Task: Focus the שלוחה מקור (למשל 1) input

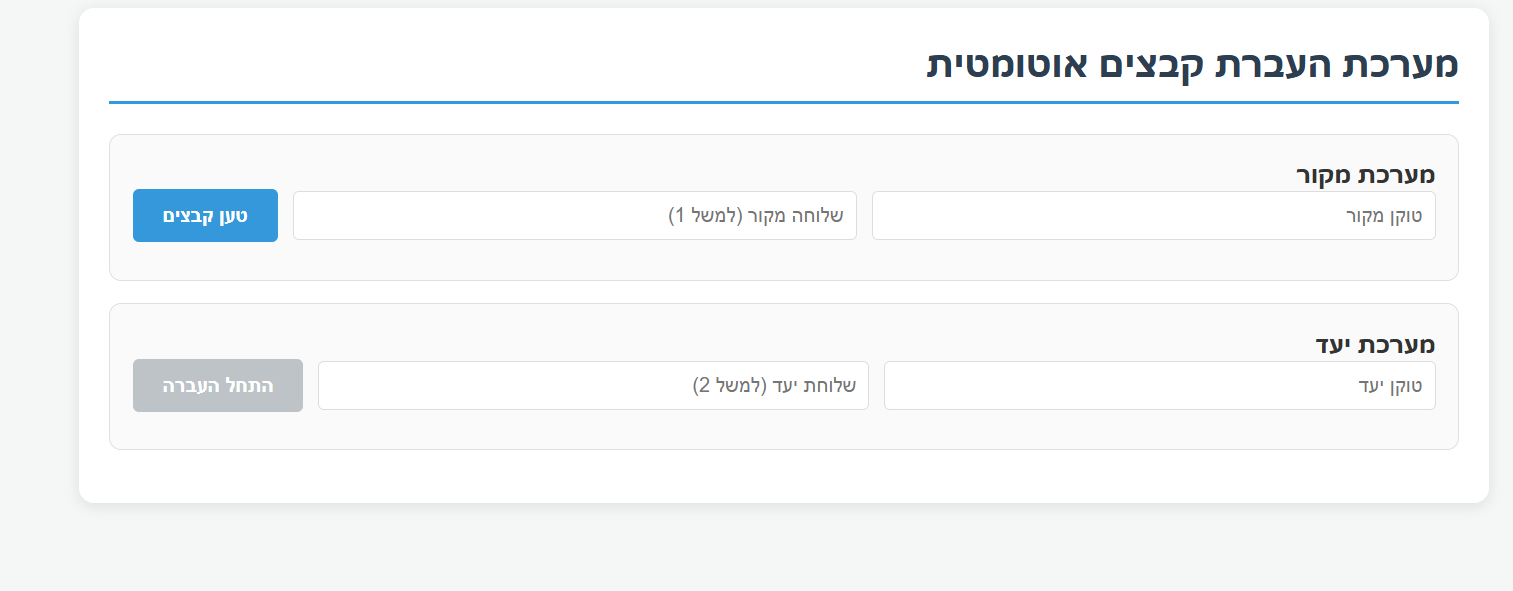Action: pyautogui.click(x=574, y=216)
